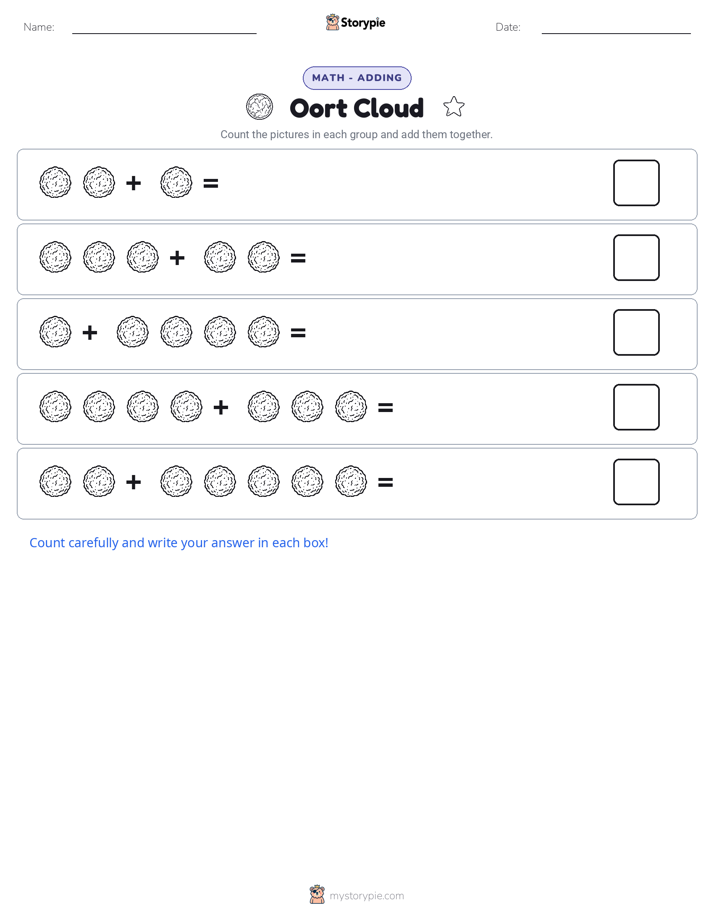This screenshot has height=924, width=714.
Task: Select the answer box in the third row
Action: coord(636,332)
